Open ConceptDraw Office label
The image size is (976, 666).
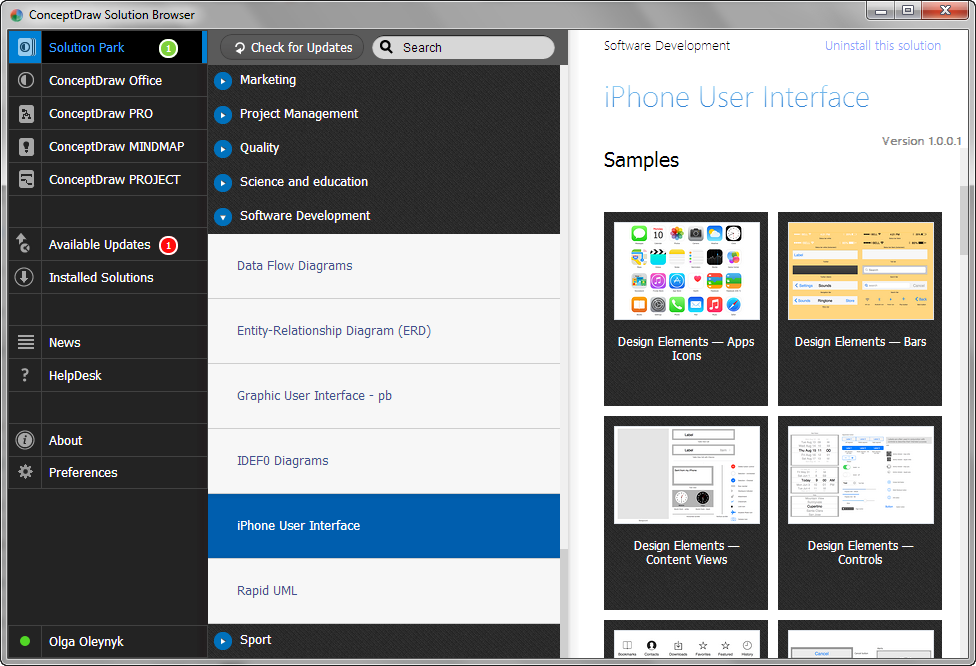click(x=105, y=80)
